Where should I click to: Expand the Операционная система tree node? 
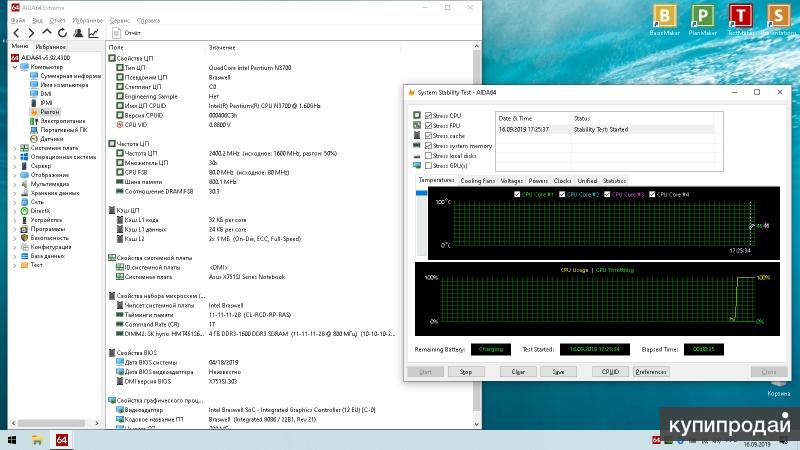click(15, 157)
